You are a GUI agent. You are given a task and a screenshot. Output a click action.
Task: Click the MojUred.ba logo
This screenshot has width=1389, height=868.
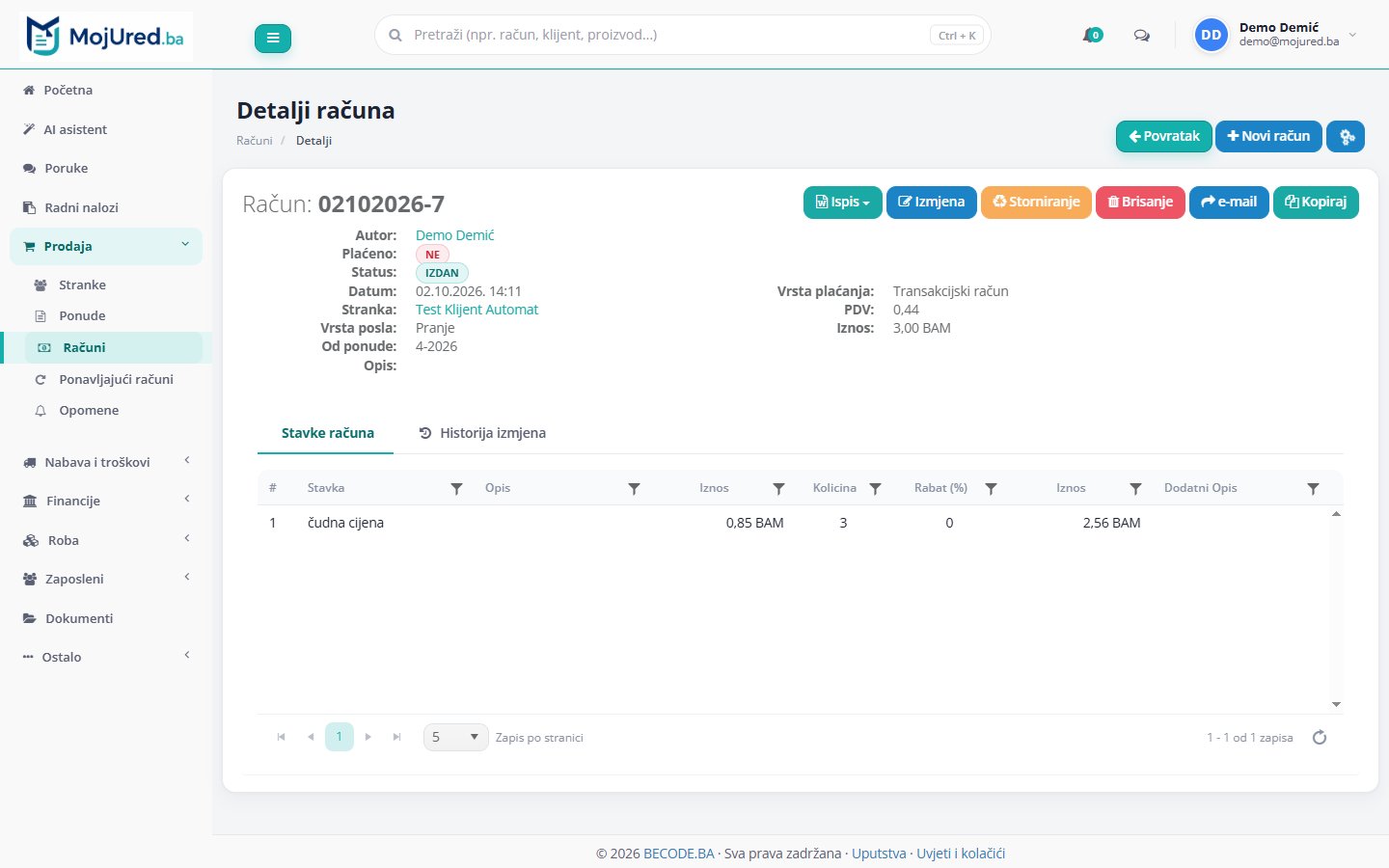point(106,38)
